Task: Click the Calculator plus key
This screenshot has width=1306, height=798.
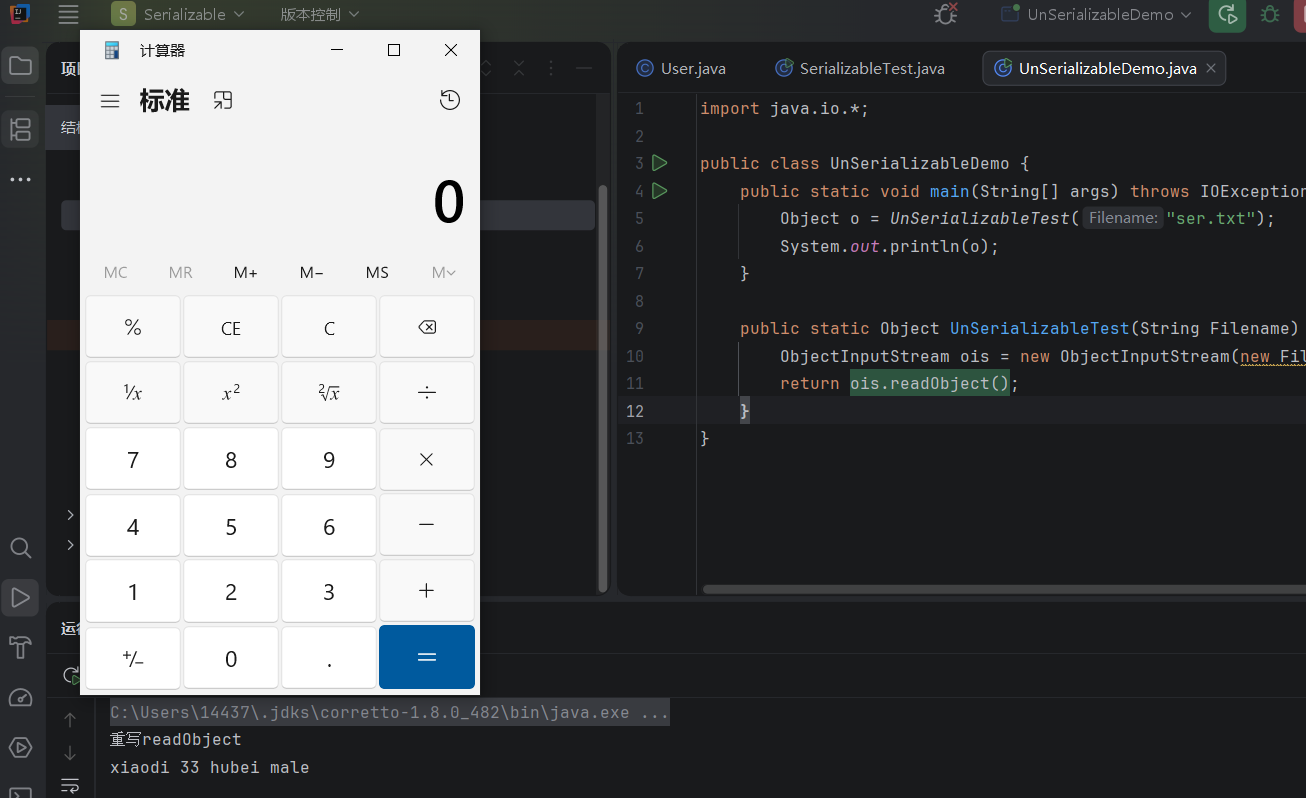Action: (427, 591)
